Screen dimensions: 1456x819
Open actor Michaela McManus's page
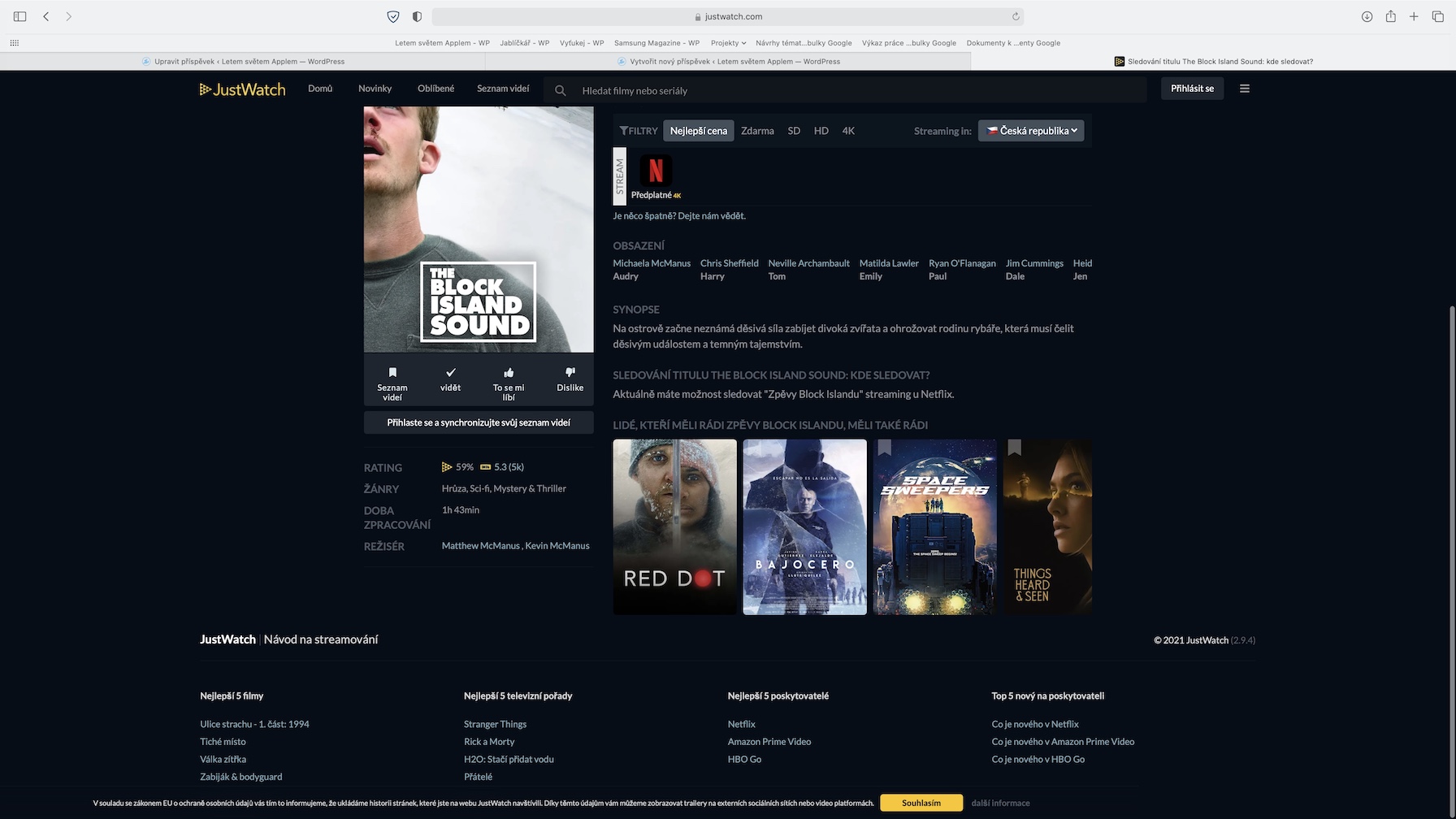pos(652,263)
